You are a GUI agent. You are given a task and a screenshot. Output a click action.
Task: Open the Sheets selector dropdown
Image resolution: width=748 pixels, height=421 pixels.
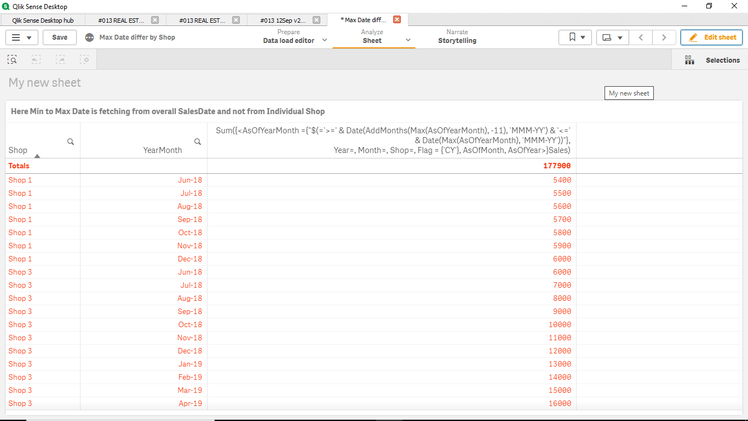(x=612, y=37)
